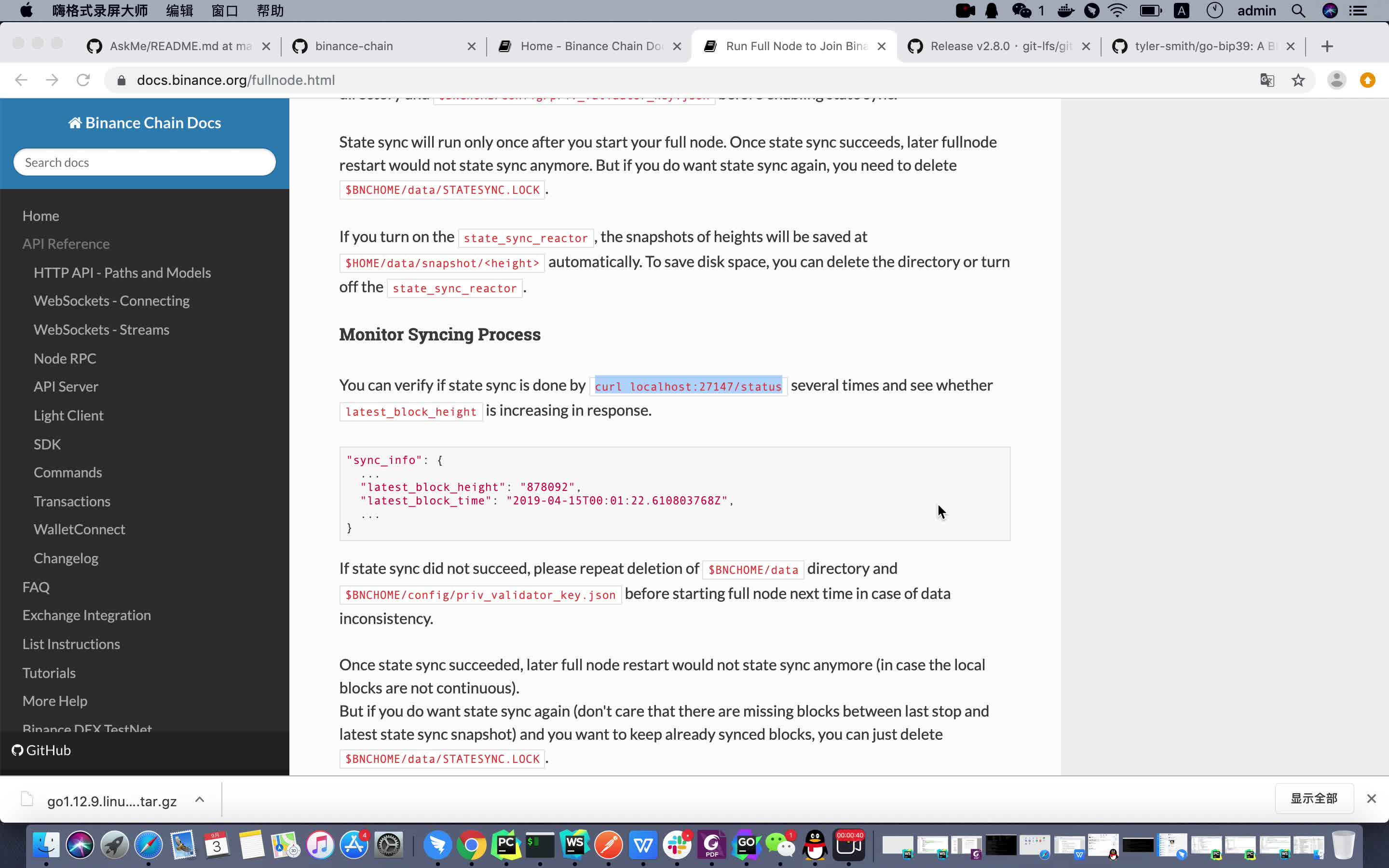Open GitHub link in sidebar

tap(42, 749)
